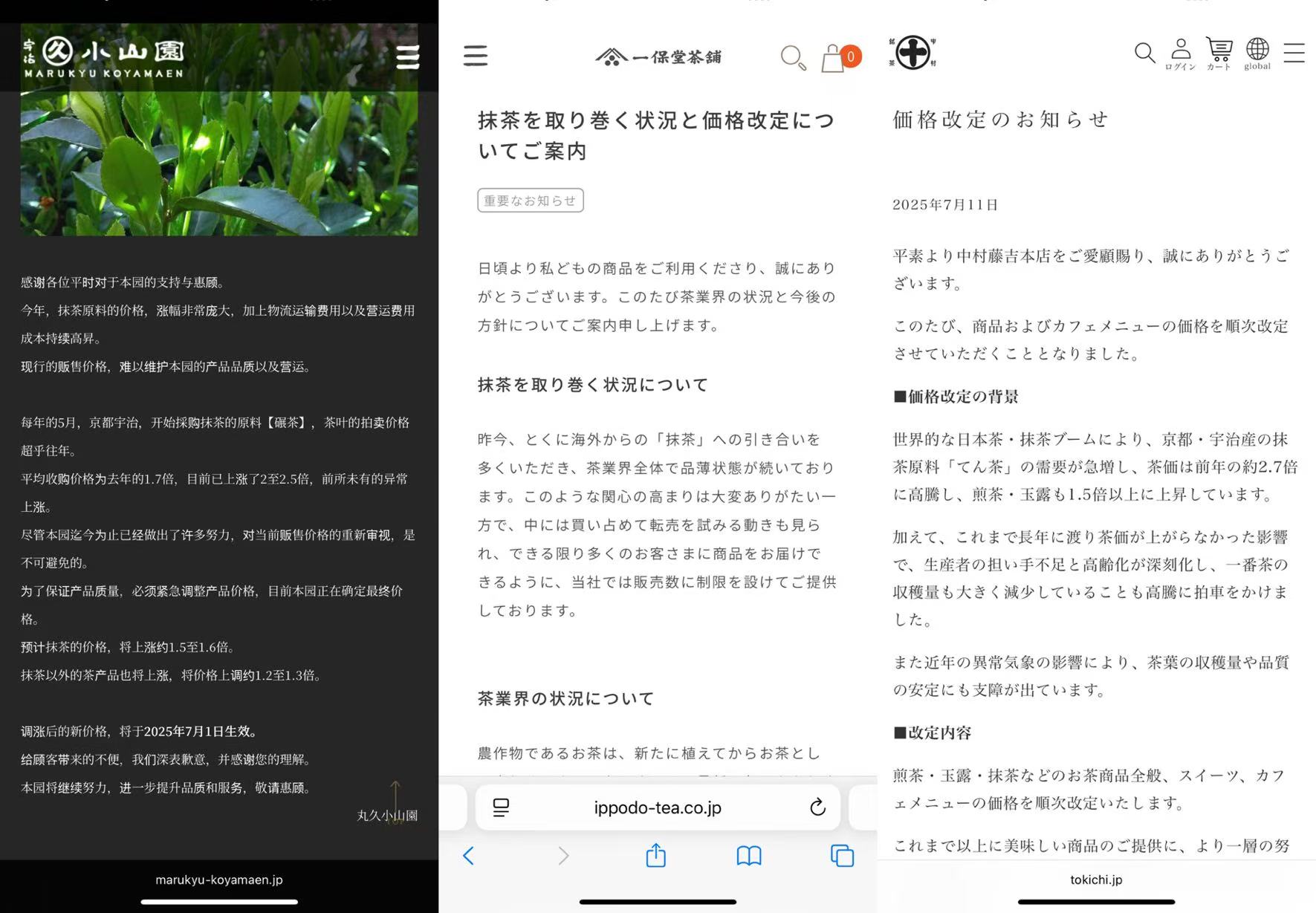Screen dimensions: 1316x913
Task: Click the date 2025年7月11日
Action: pyautogui.click(x=945, y=205)
